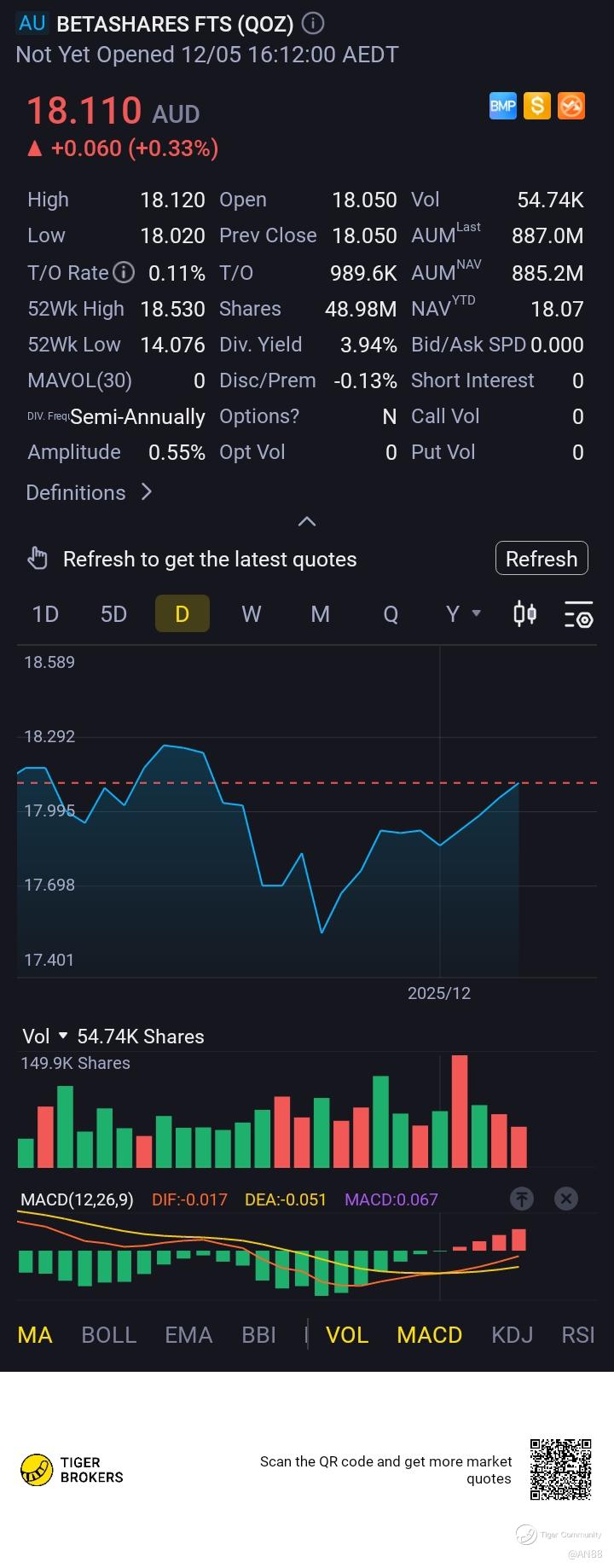614x1568 pixels.
Task: Tap the Refresh button
Action: 542,559
